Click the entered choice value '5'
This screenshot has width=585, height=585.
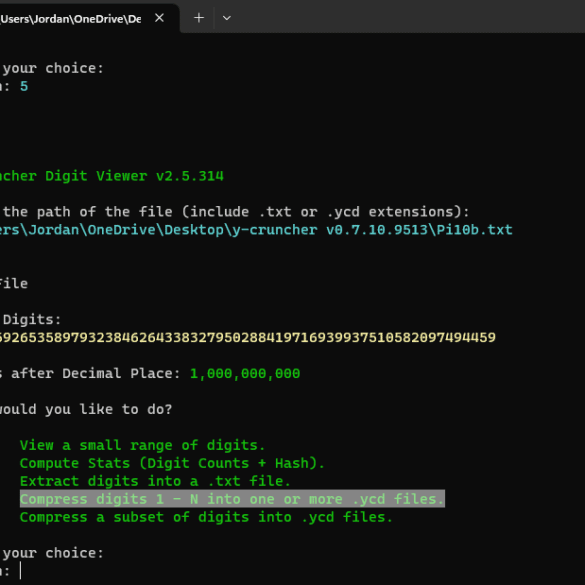[x=24, y=87]
